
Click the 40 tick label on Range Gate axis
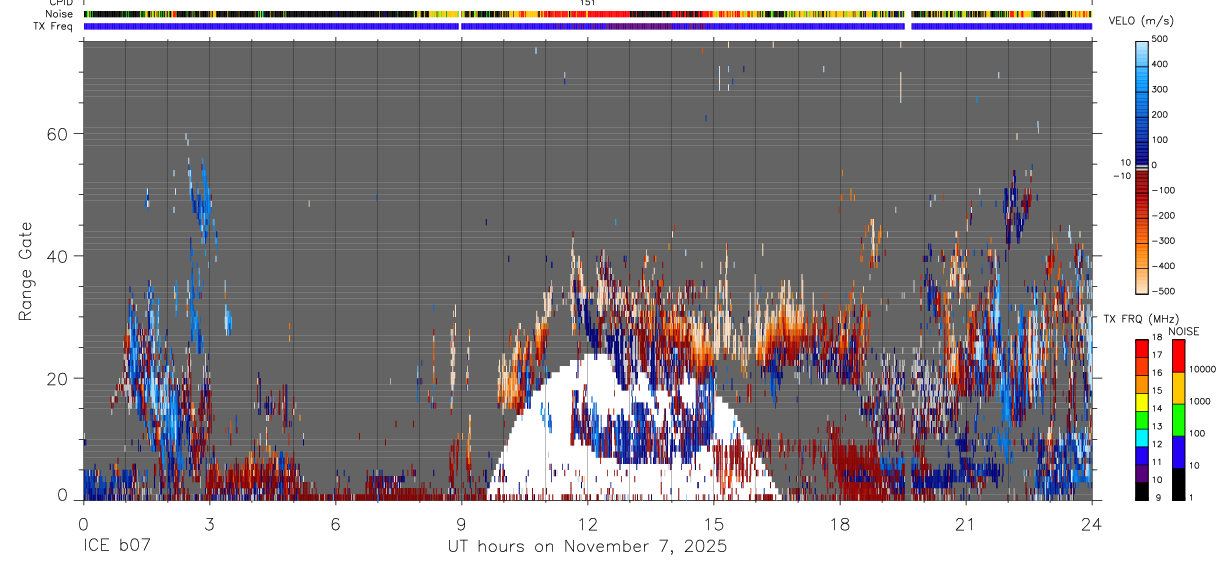coord(55,256)
